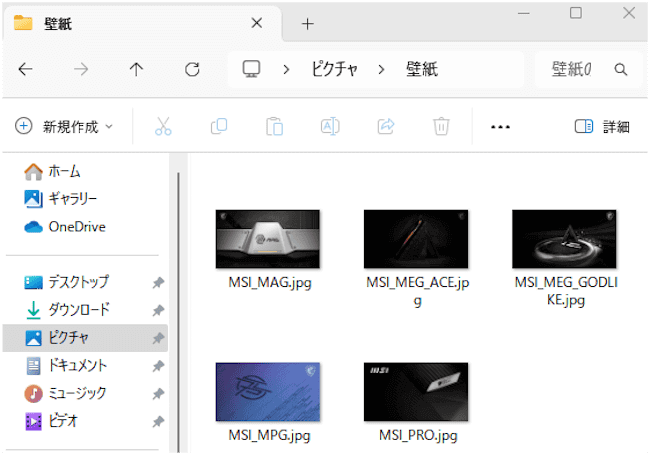Close the 壁紙 tab

(x=257, y=23)
